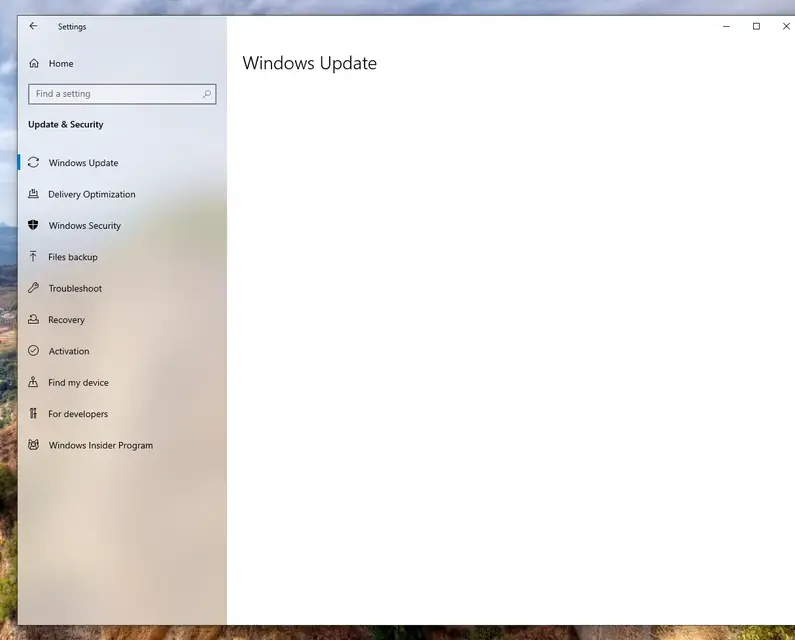Viewport: 795px width, 640px height.
Task: Click the search magnifier icon
Action: click(x=207, y=94)
